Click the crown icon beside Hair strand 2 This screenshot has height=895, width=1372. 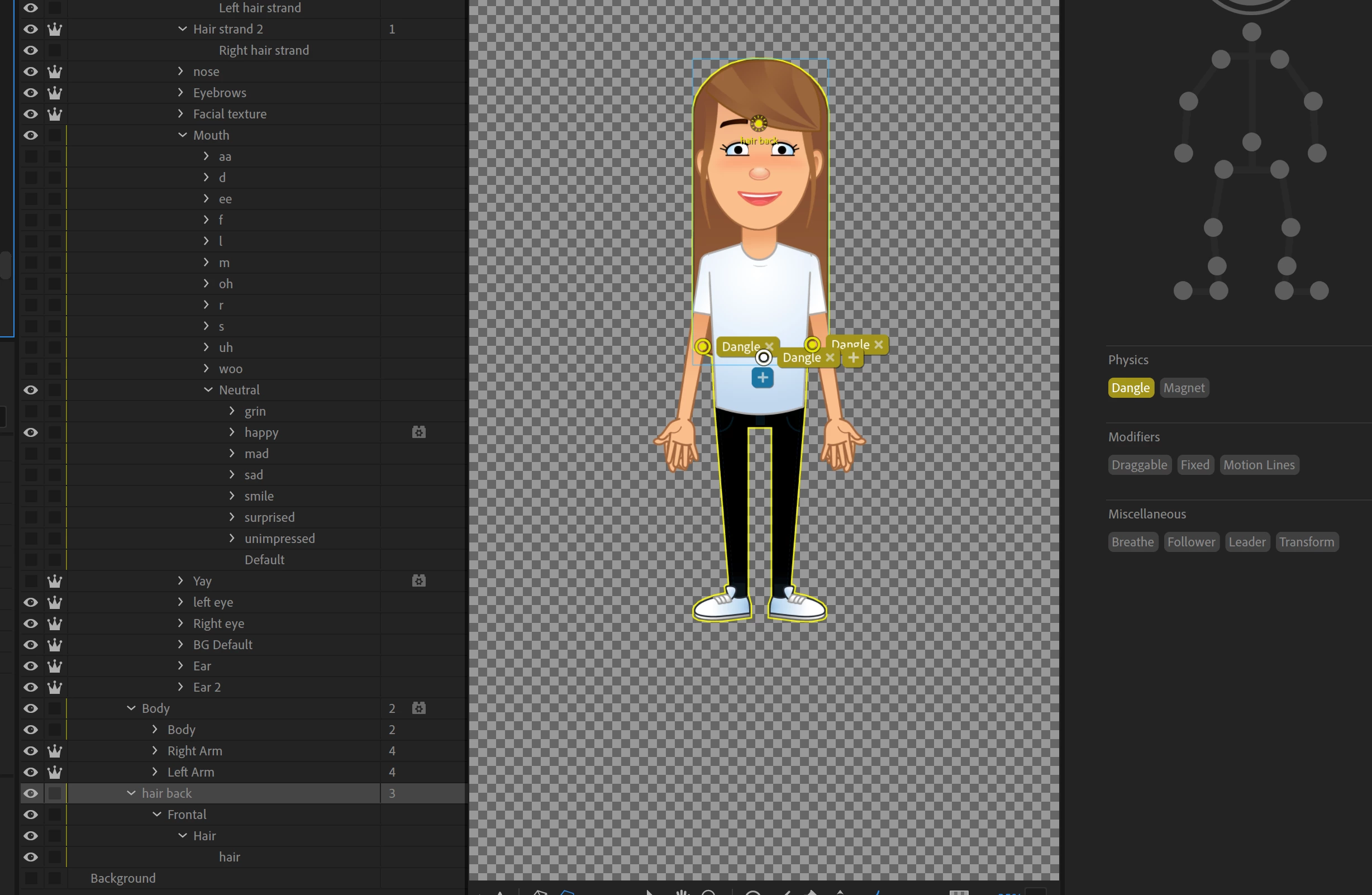coord(54,29)
